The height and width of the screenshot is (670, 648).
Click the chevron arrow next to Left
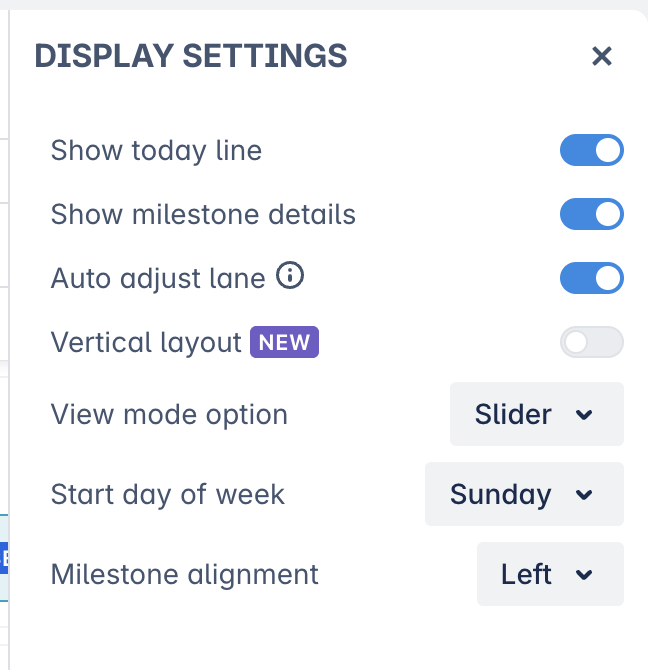click(x=585, y=575)
